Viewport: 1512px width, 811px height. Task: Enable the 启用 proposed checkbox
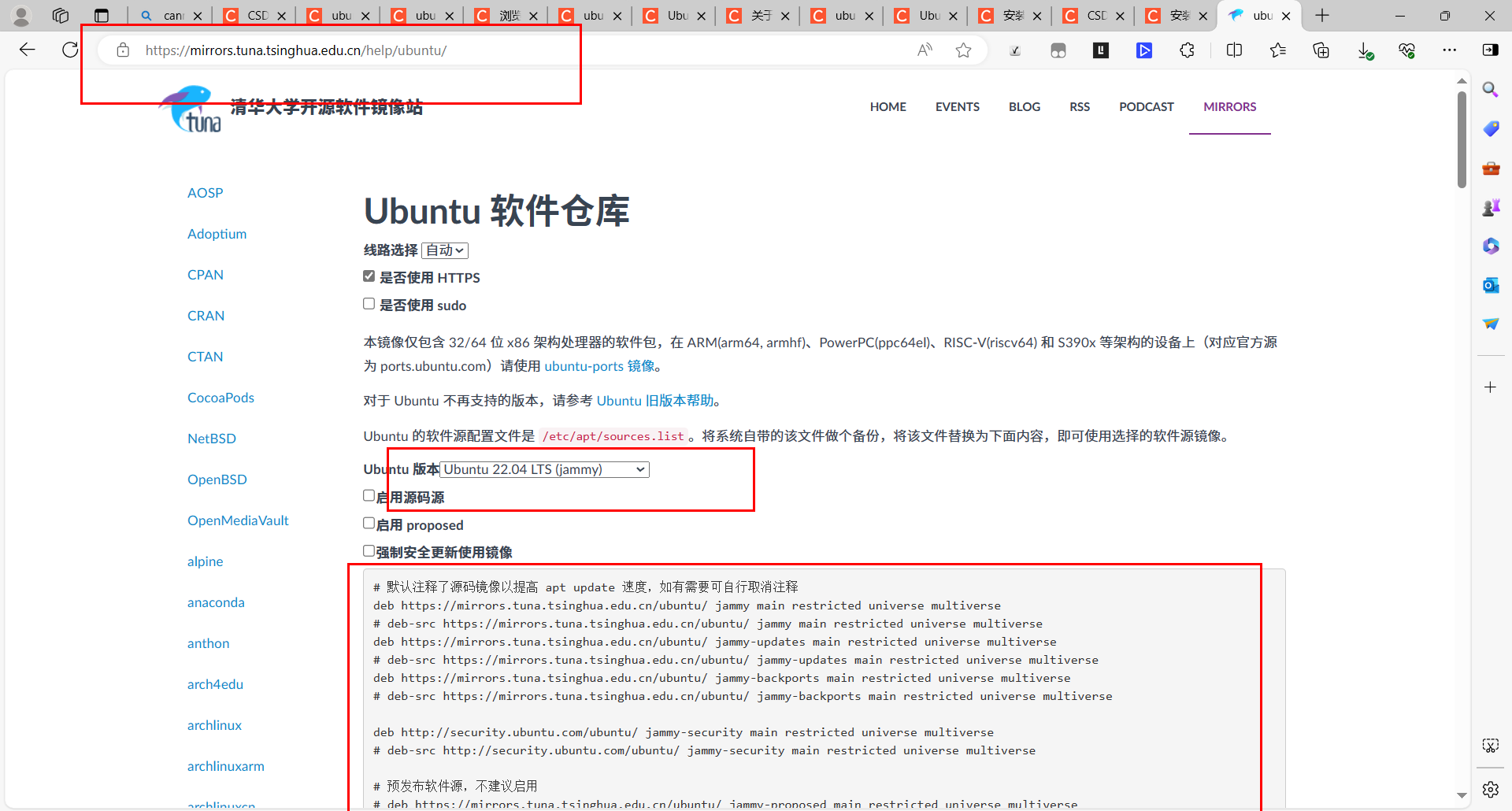(x=369, y=524)
